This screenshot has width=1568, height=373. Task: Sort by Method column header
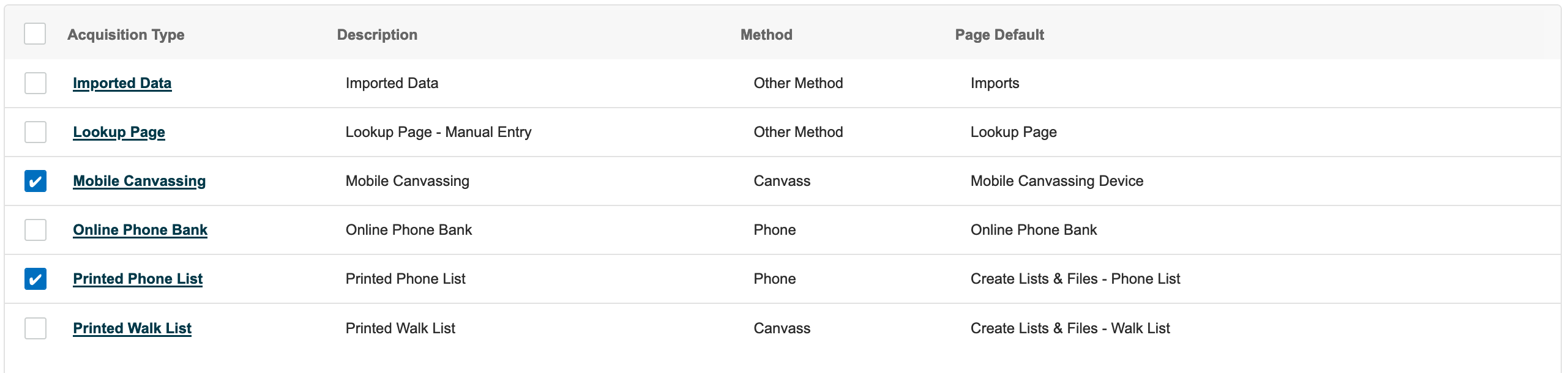[x=766, y=35]
